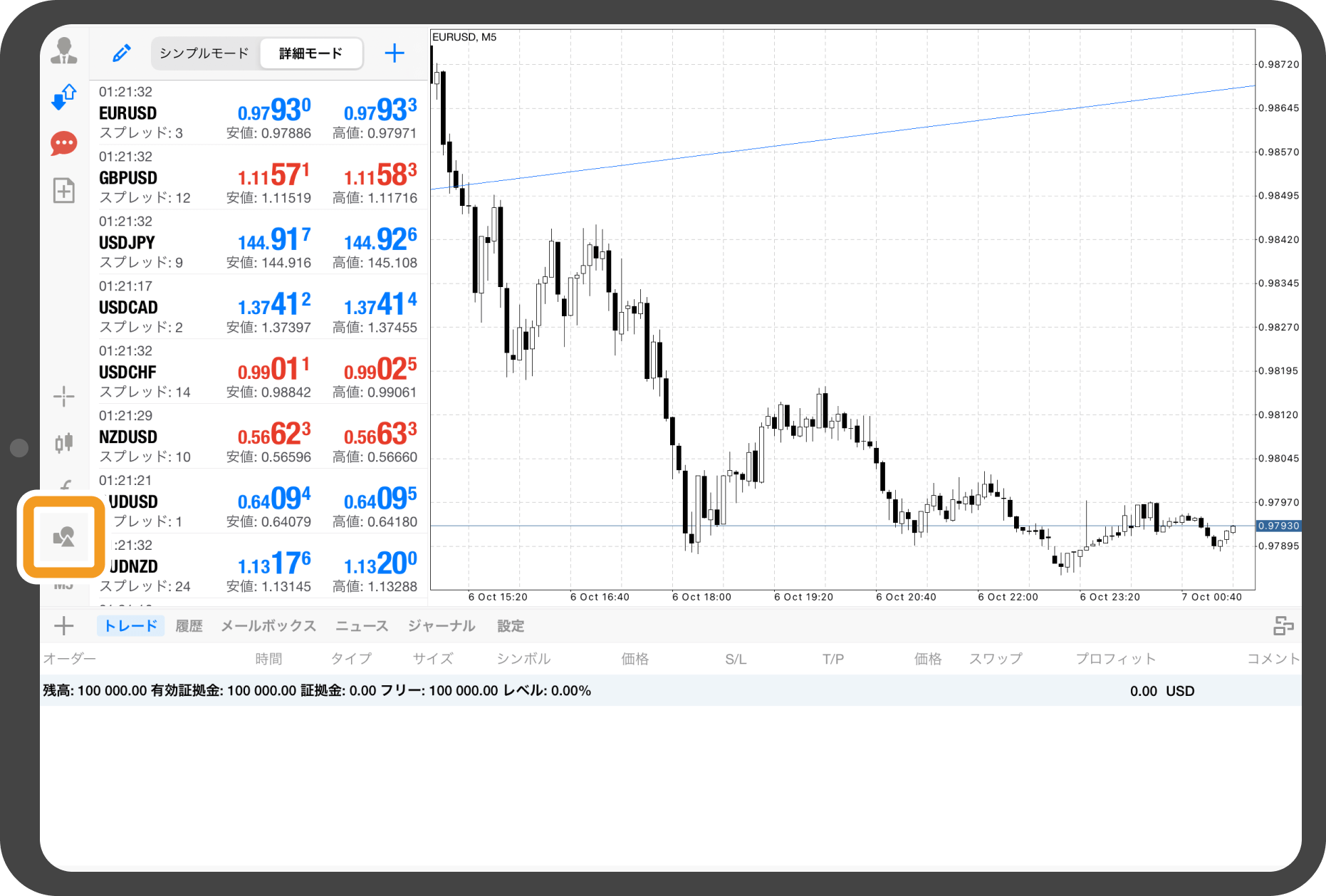Viewport: 1326px width, 896px height.
Task: Go to the 設定 tab
Action: (511, 626)
